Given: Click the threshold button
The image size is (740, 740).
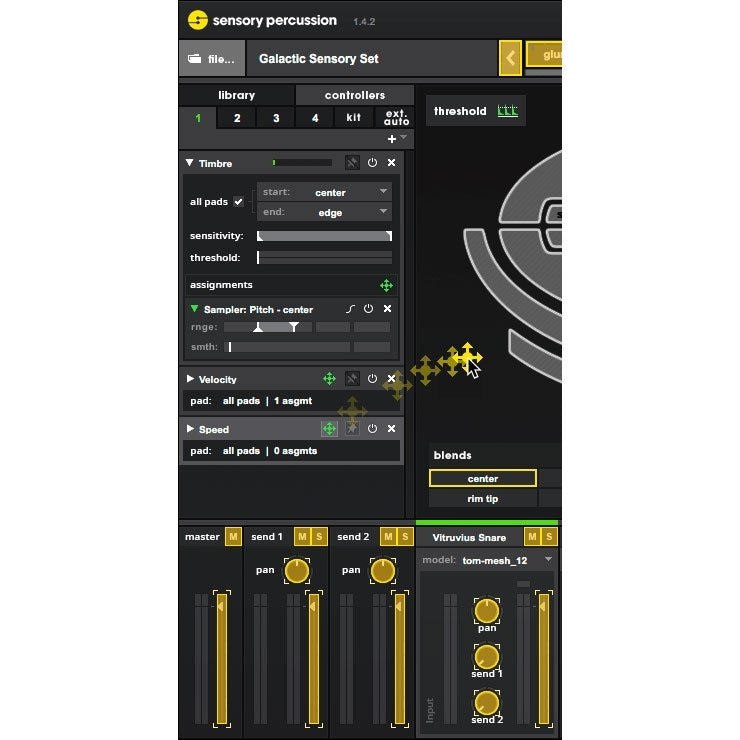Looking at the screenshot, I should [476, 111].
